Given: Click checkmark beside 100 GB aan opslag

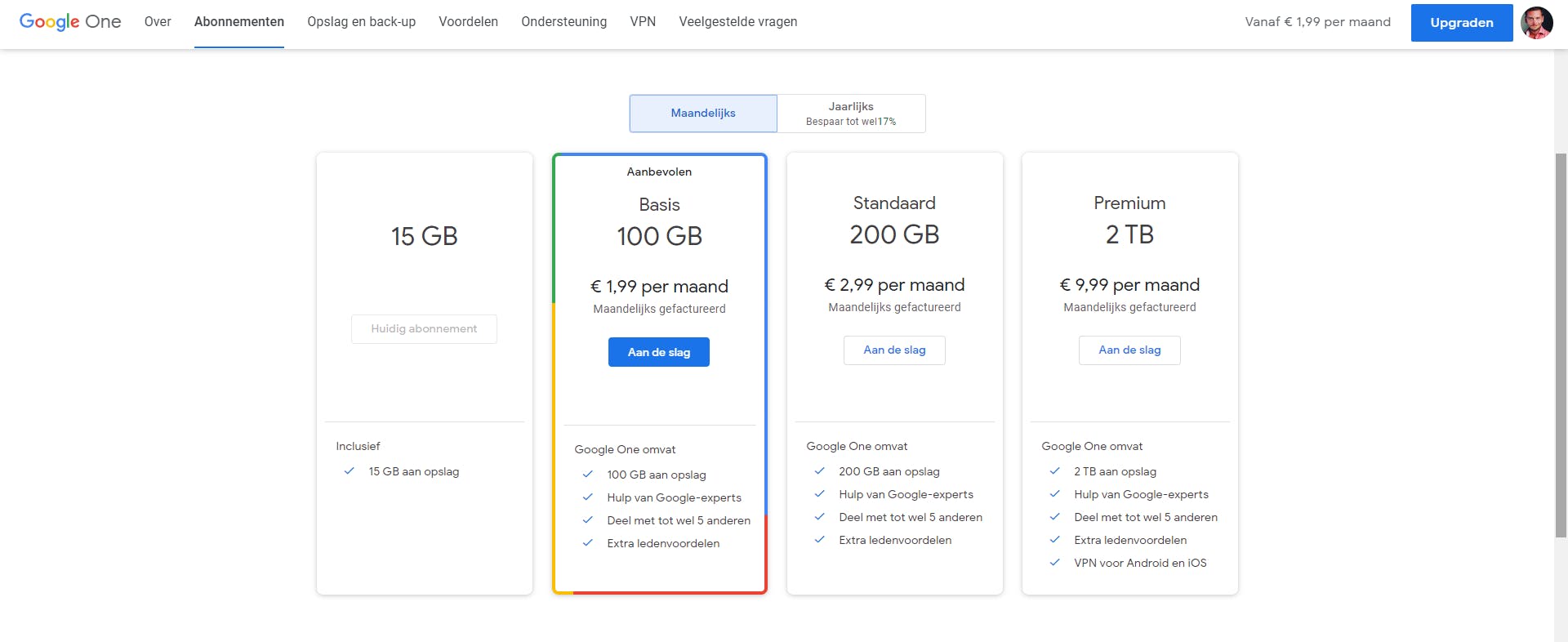Looking at the screenshot, I should [x=588, y=475].
